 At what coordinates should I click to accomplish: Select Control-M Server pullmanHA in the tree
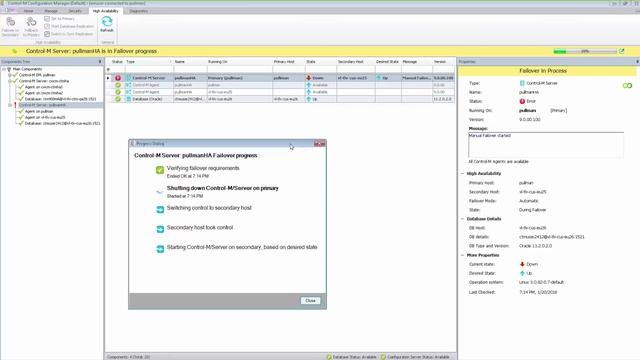(42, 105)
